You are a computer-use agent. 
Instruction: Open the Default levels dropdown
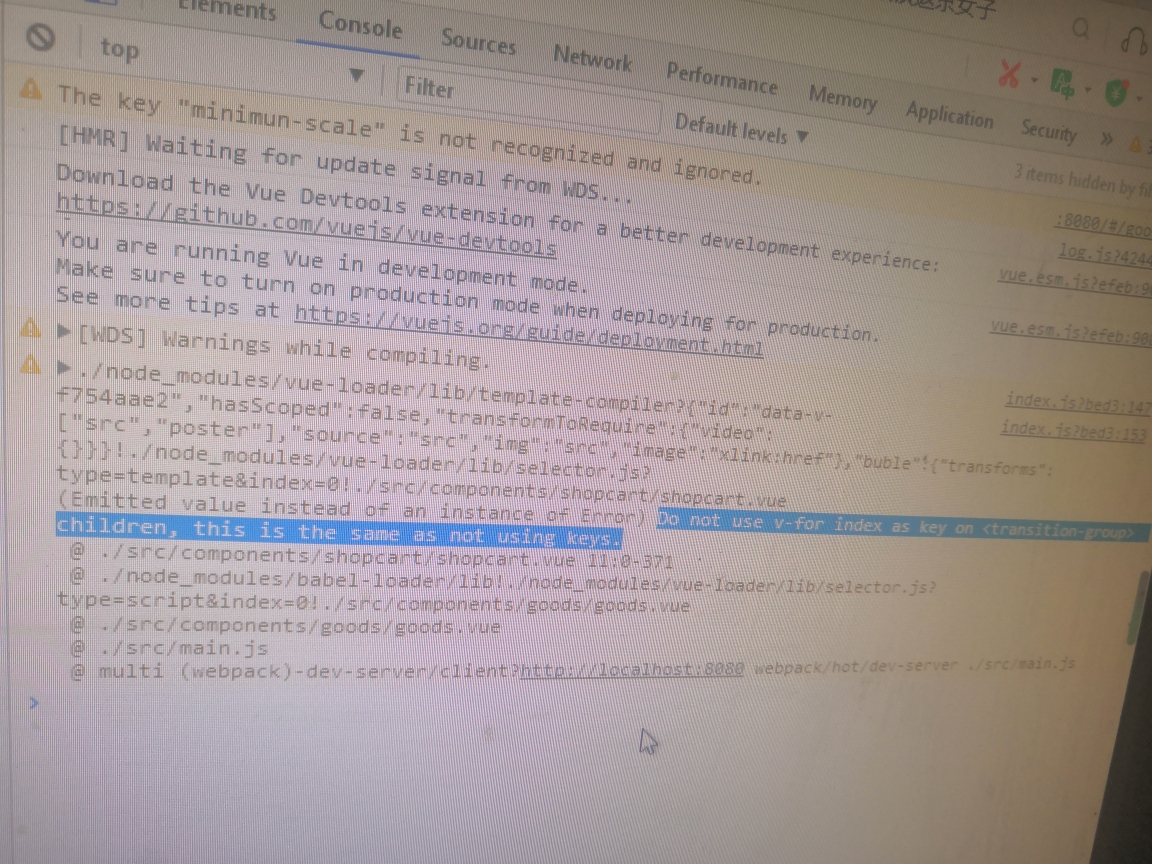pyautogui.click(x=742, y=130)
